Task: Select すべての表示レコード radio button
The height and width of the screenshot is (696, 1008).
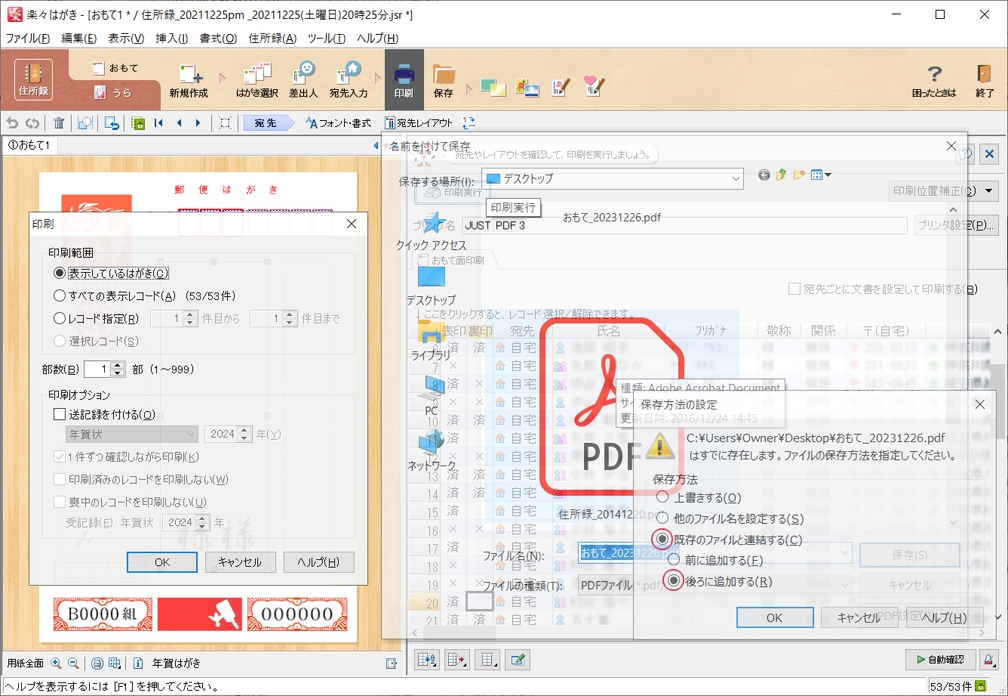Action: 60,296
